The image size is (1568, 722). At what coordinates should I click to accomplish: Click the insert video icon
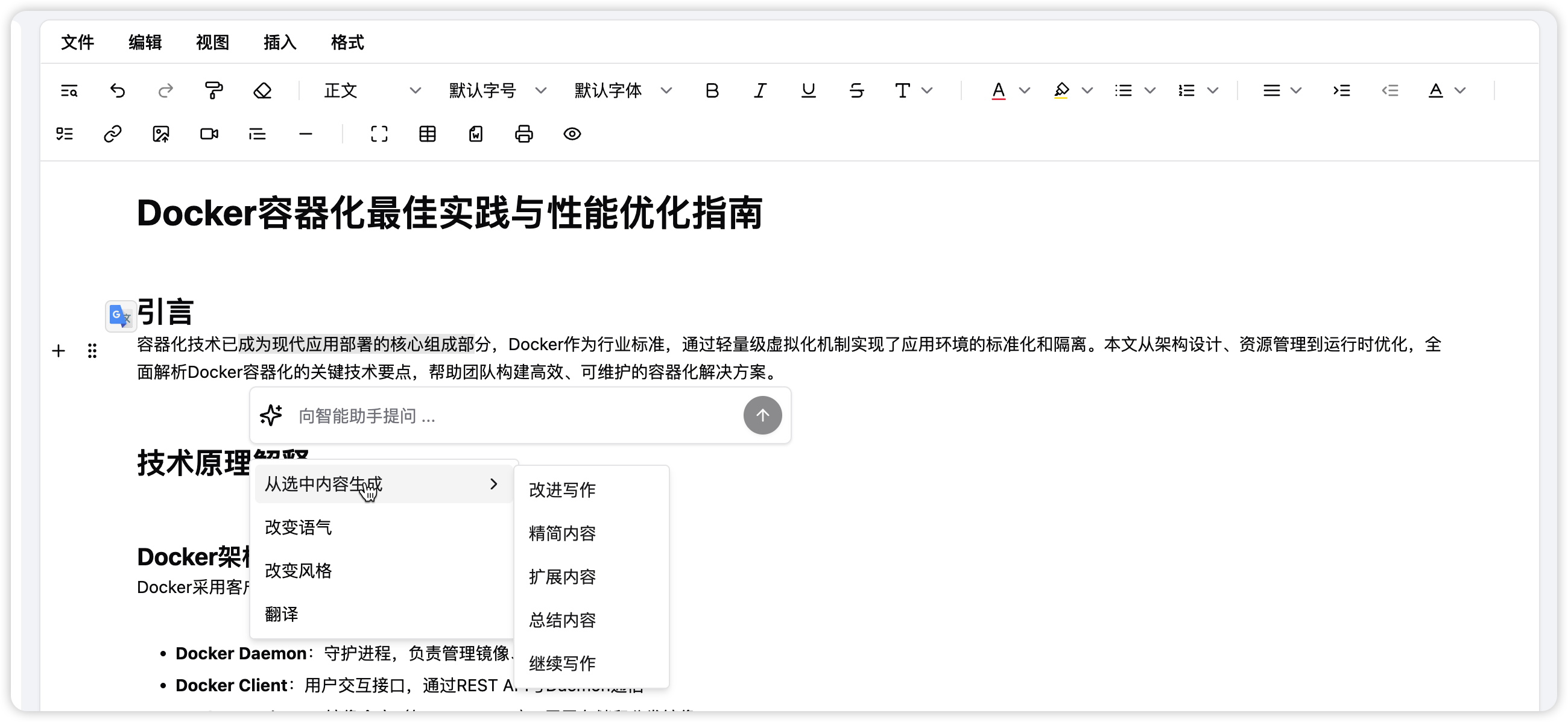(x=209, y=134)
